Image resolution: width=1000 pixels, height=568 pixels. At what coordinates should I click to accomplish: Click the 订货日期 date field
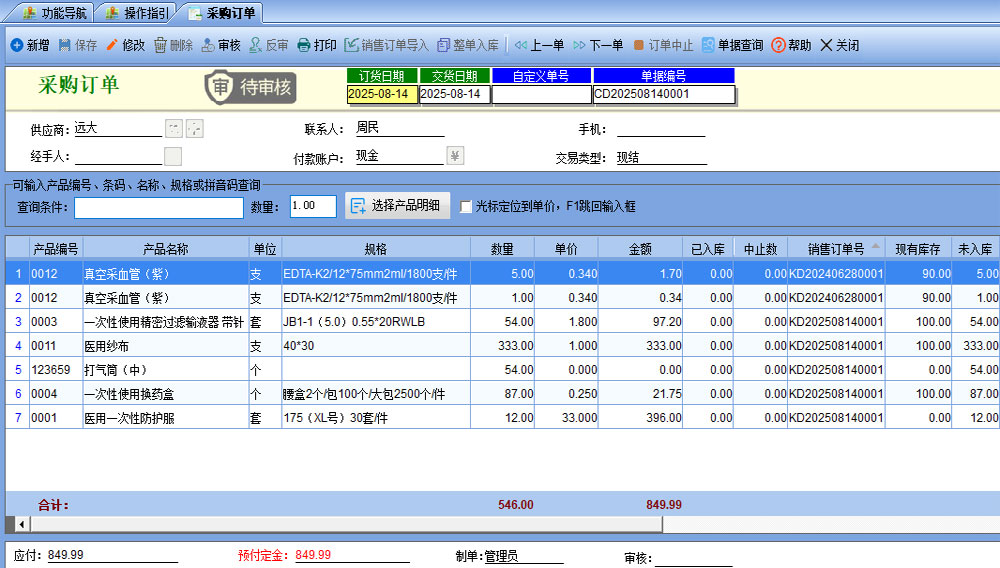382,94
